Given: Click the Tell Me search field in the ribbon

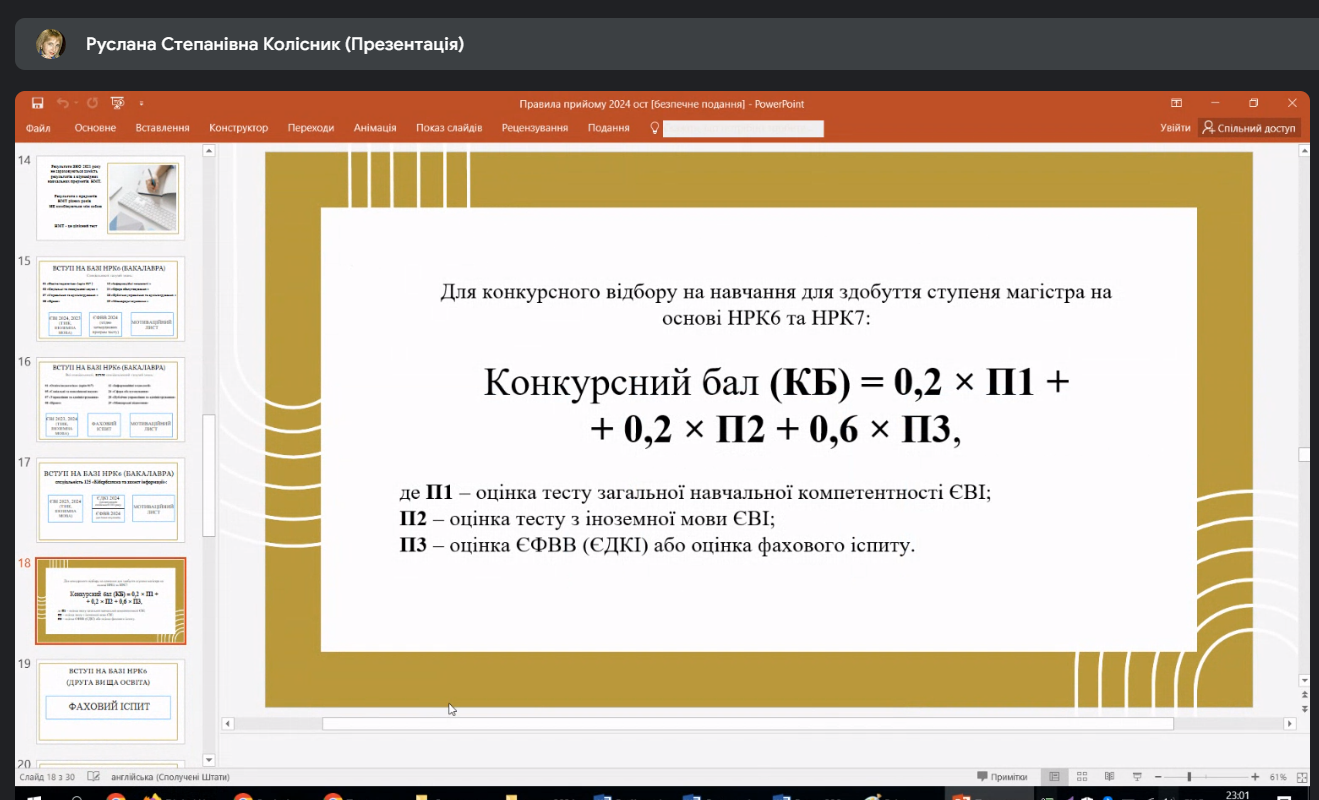Looking at the screenshot, I should click(x=743, y=128).
